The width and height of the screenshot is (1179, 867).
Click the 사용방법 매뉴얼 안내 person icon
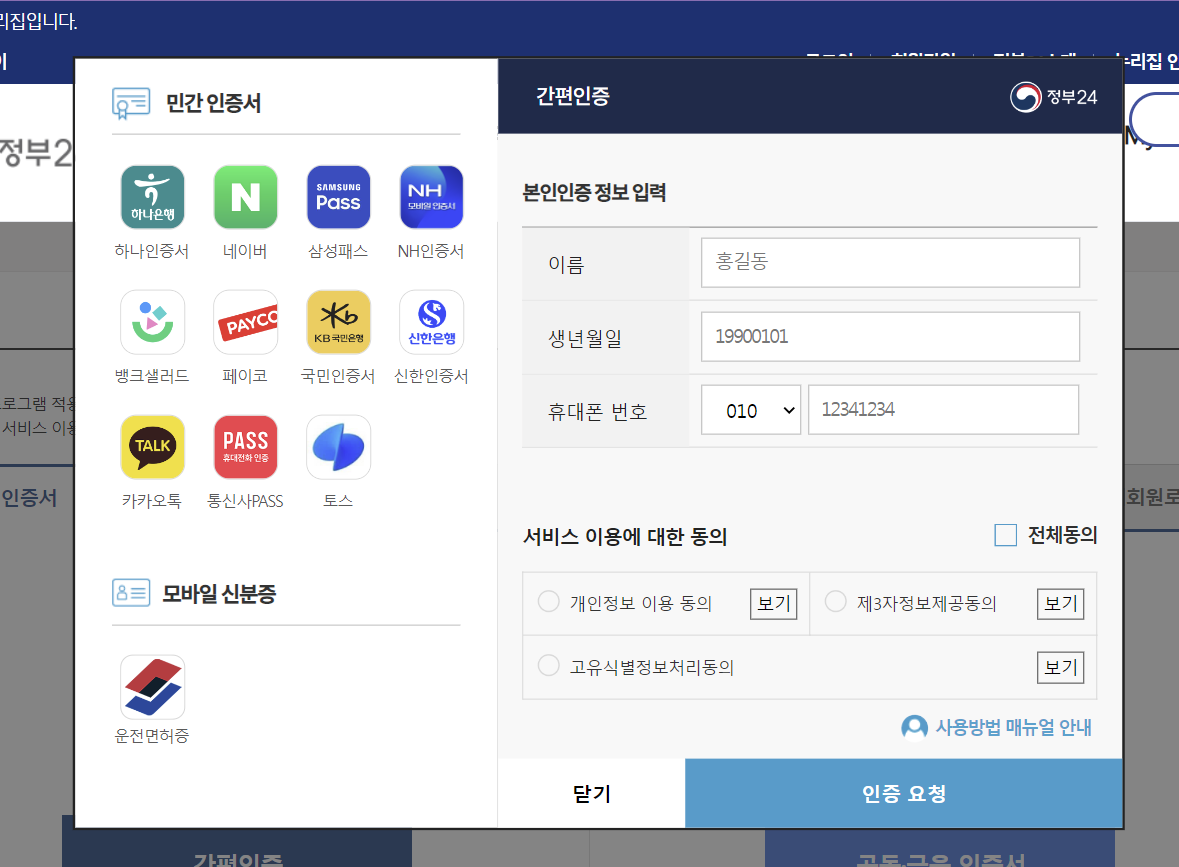click(914, 727)
